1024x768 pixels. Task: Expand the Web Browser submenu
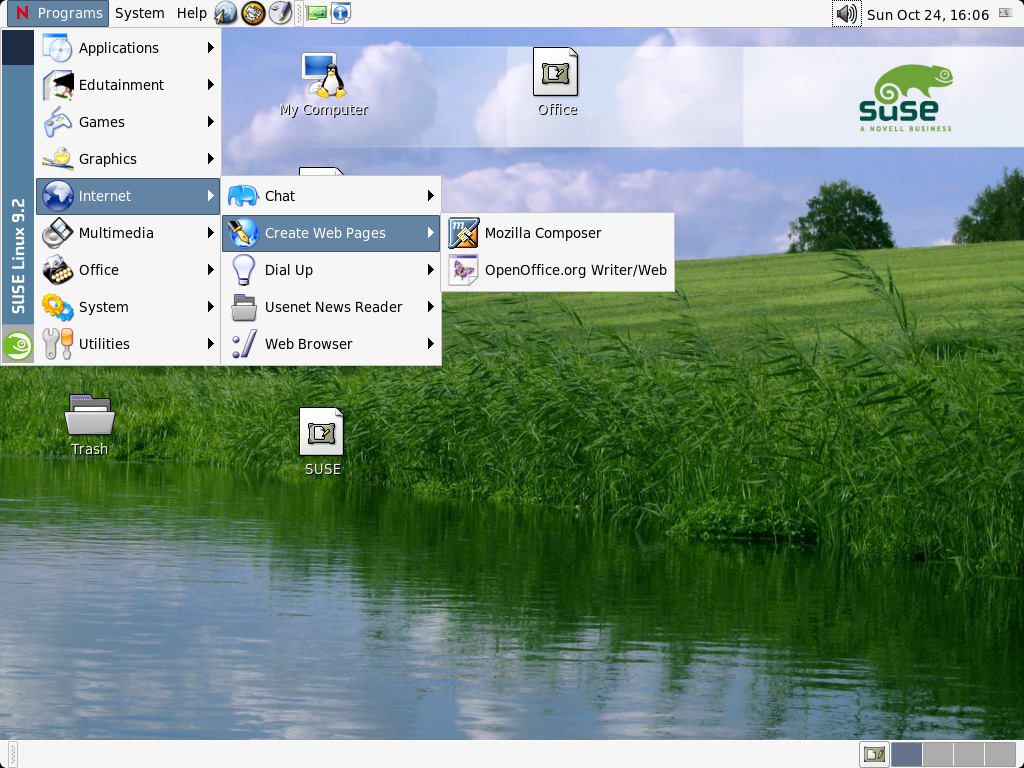[x=331, y=344]
